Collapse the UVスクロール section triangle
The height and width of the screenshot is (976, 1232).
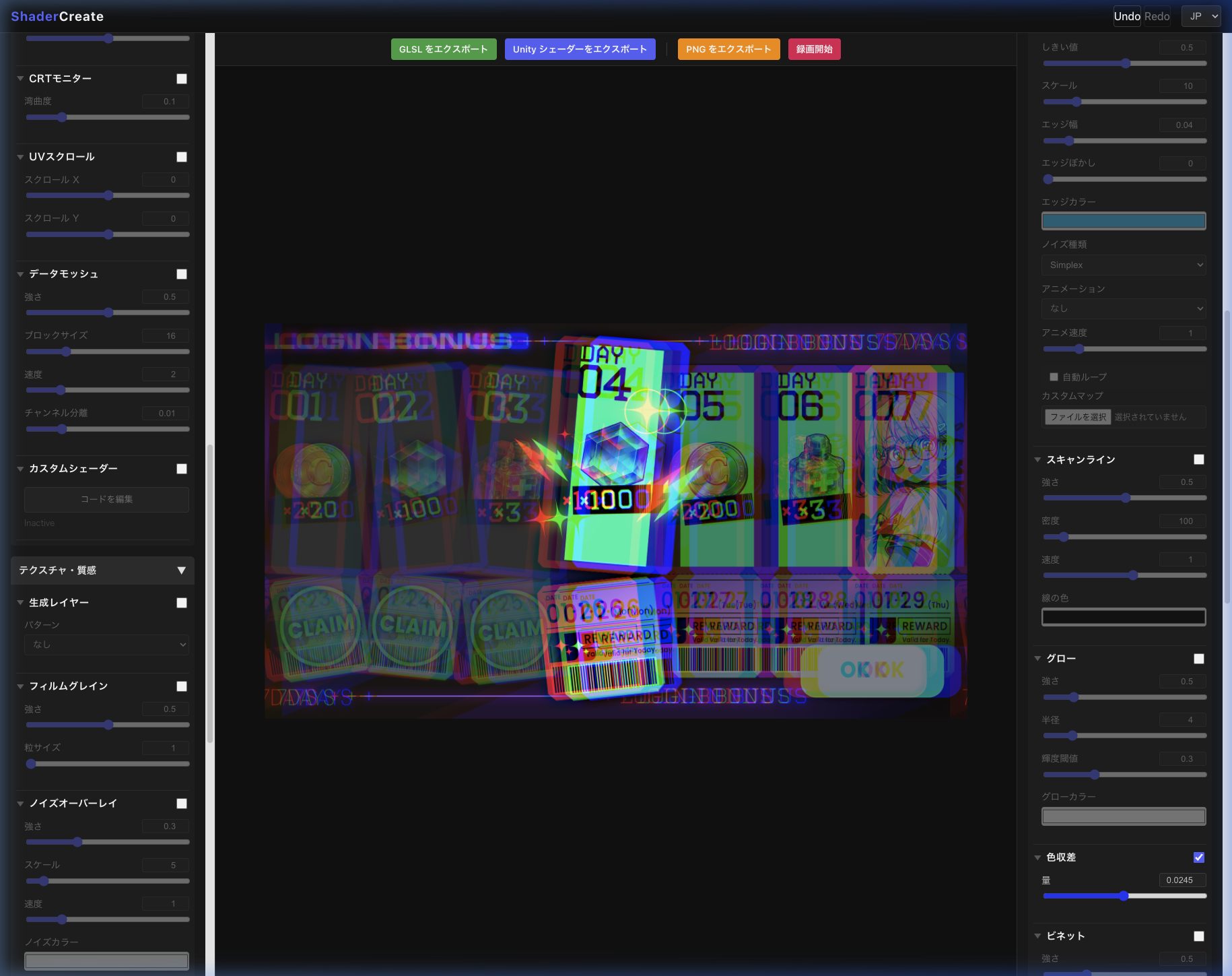[20, 157]
